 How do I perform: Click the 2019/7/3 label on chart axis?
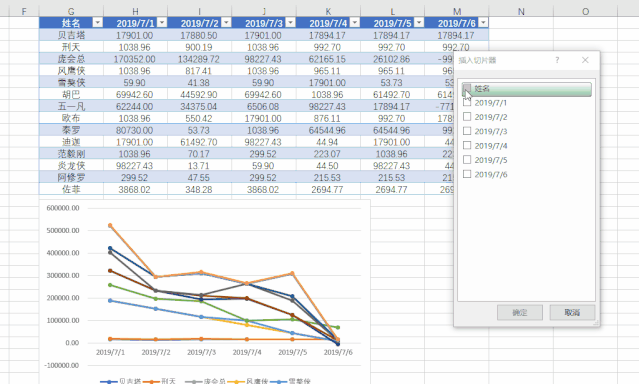tap(201, 352)
